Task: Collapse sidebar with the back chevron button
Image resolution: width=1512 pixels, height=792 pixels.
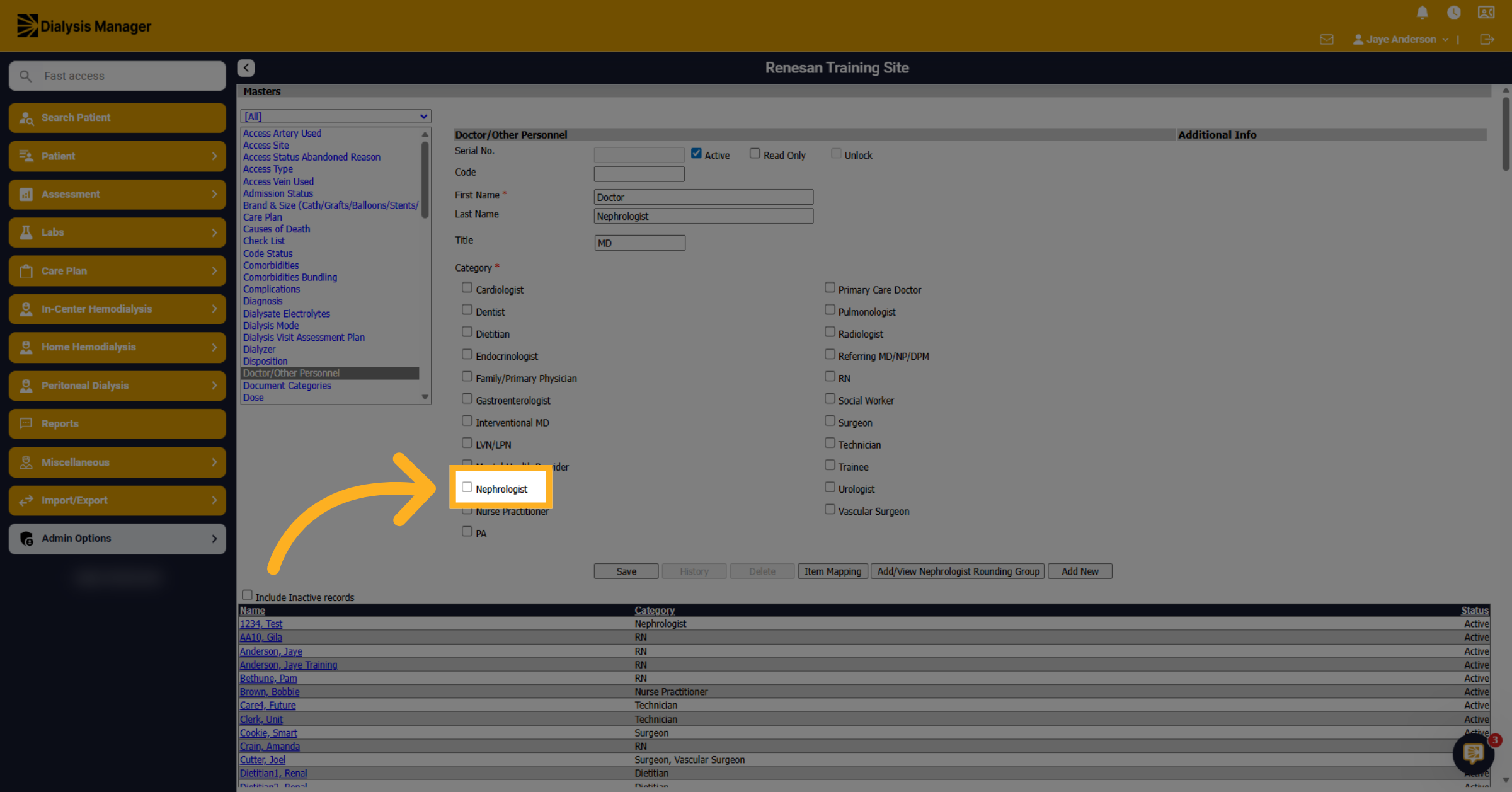Action: pos(246,68)
